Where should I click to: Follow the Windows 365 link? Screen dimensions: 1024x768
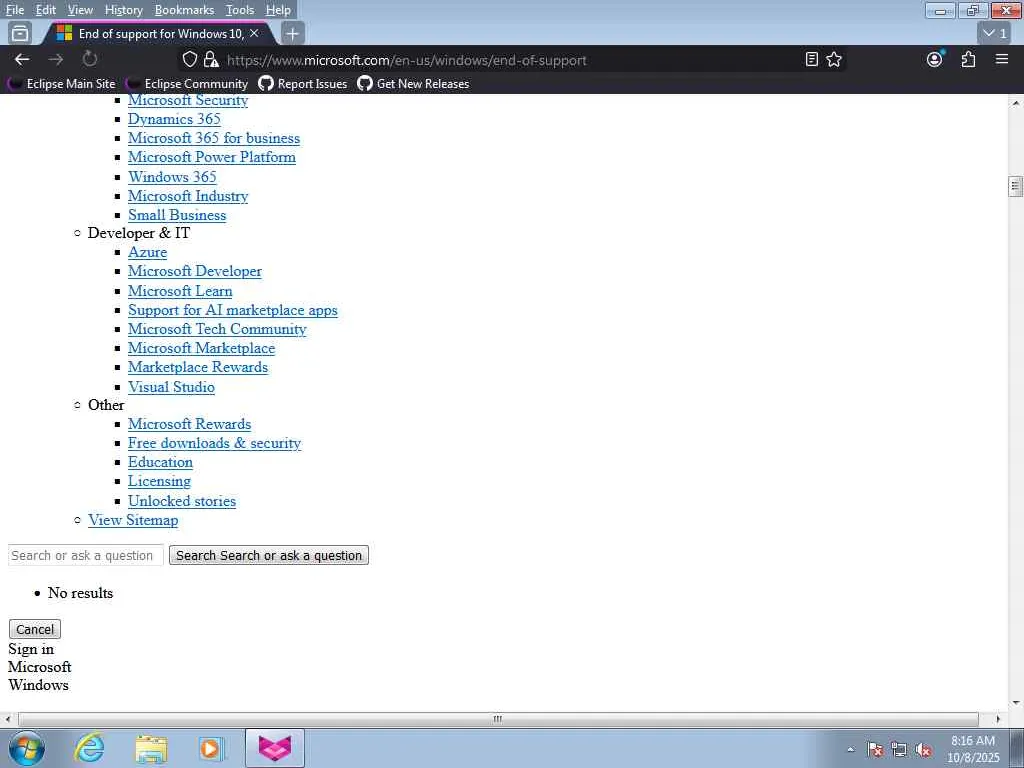pyautogui.click(x=172, y=176)
